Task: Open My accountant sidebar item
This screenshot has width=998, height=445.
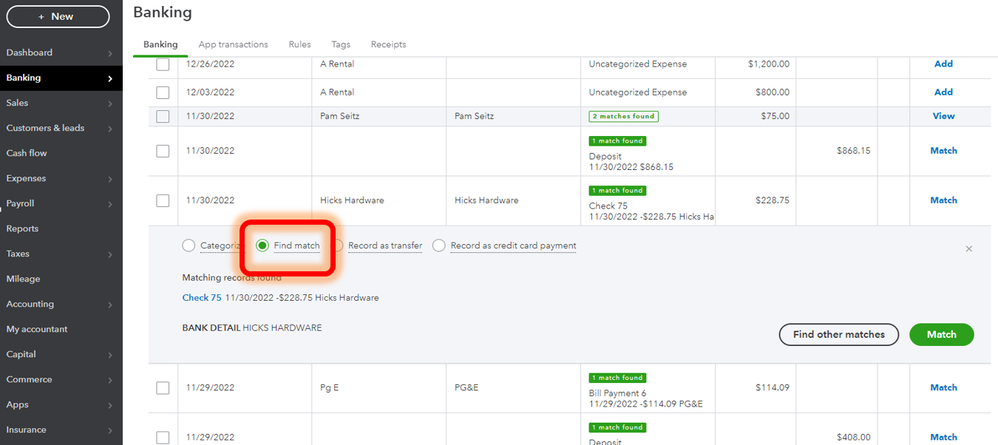Action: click(x=37, y=329)
